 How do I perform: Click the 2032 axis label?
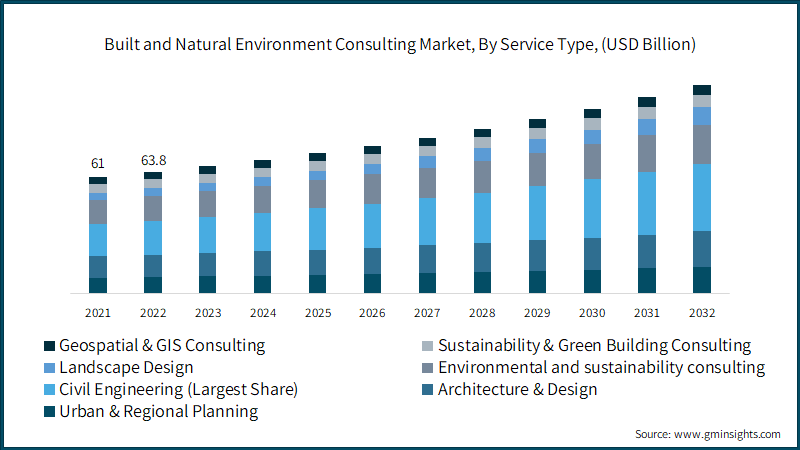pos(702,313)
